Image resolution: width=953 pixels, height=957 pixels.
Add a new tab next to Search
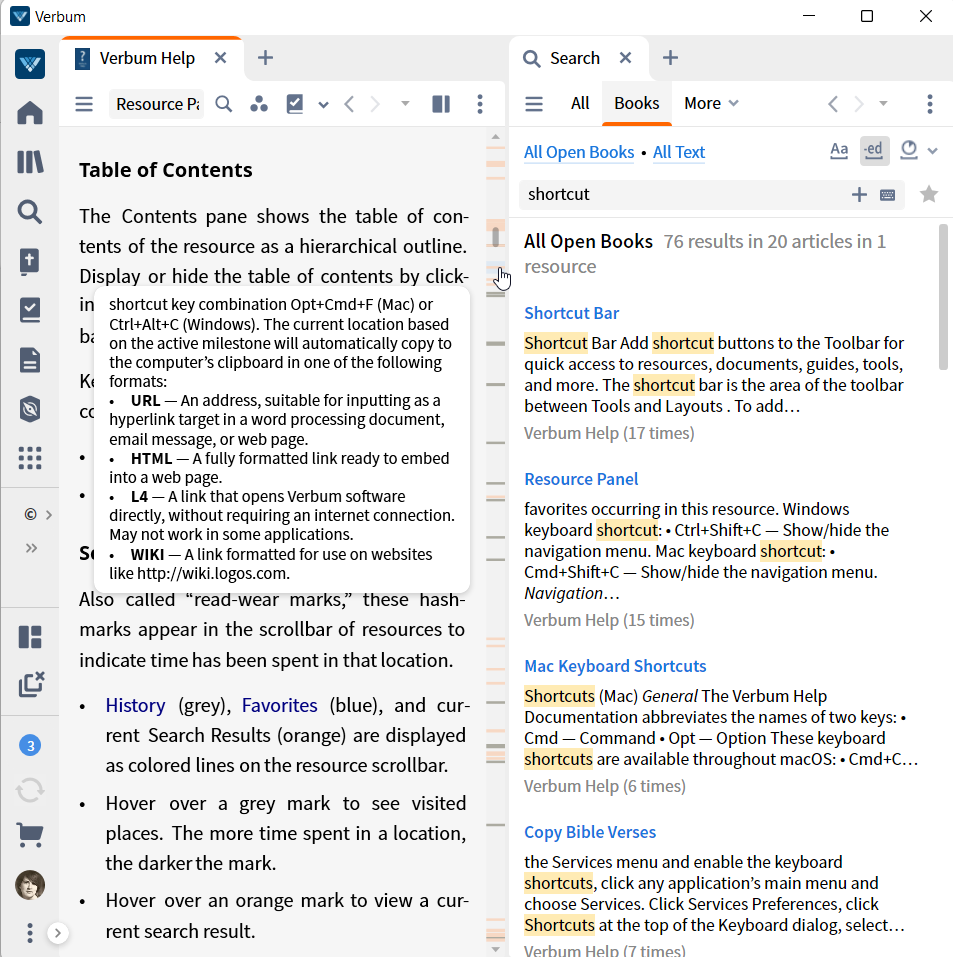[670, 58]
